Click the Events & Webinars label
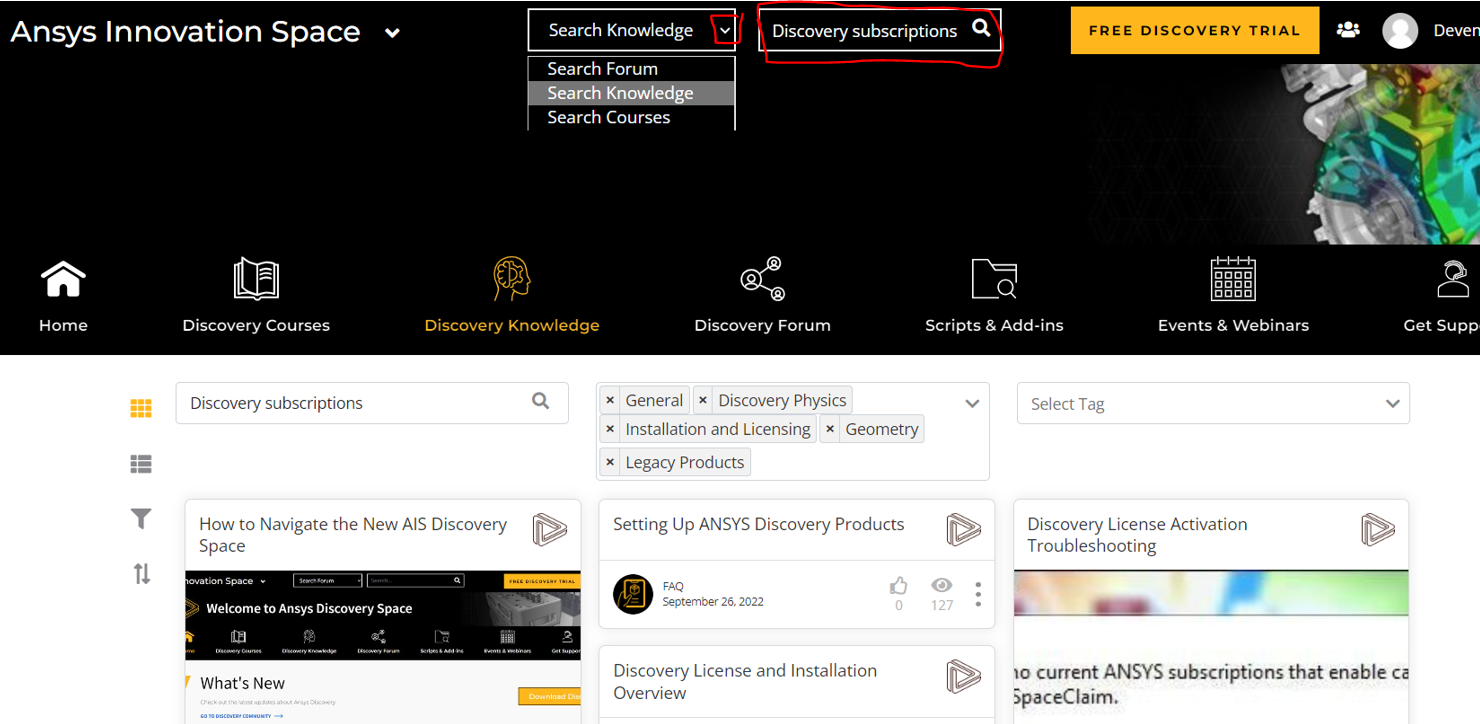This screenshot has width=1480, height=724. (x=1233, y=325)
